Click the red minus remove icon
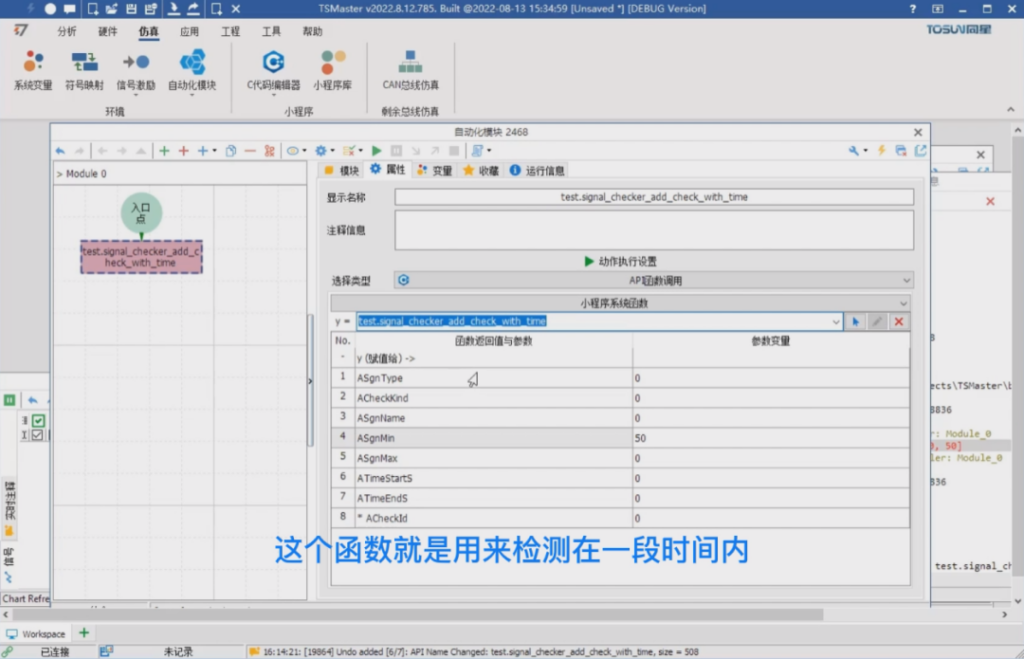1024x659 pixels. [249, 151]
